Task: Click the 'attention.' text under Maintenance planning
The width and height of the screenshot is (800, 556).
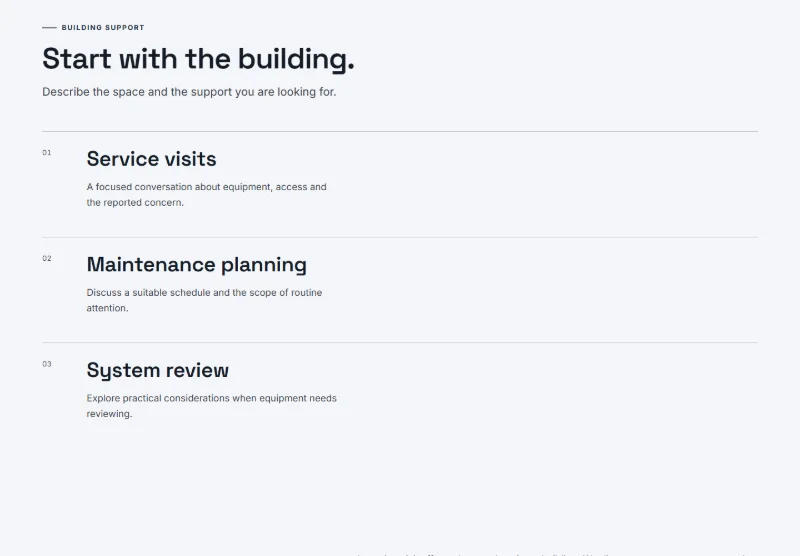Action: [x=108, y=308]
